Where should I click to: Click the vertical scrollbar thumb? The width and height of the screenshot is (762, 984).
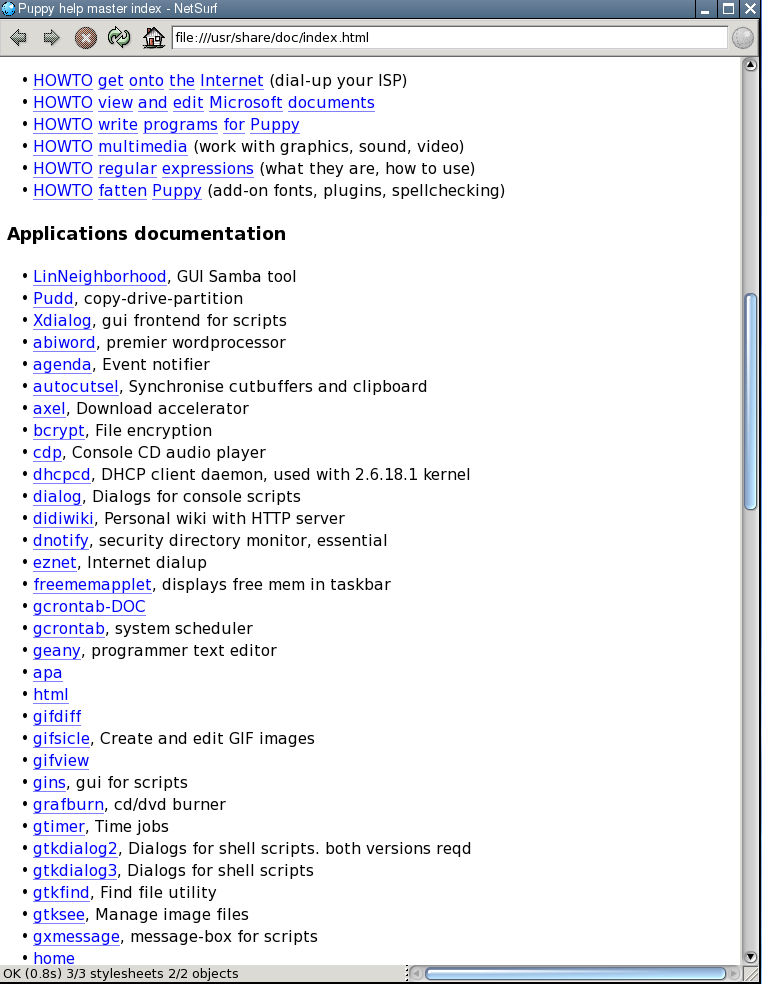[x=751, y=400]
